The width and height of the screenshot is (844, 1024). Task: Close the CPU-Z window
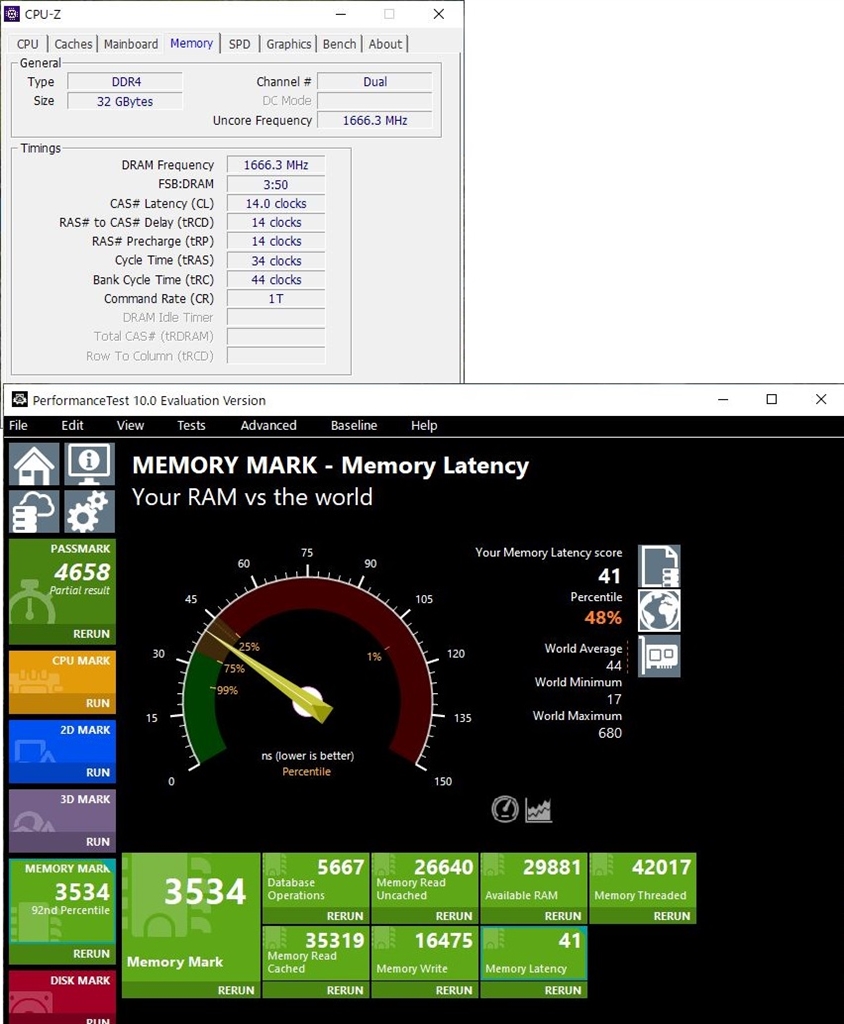[x=439, y=14]
